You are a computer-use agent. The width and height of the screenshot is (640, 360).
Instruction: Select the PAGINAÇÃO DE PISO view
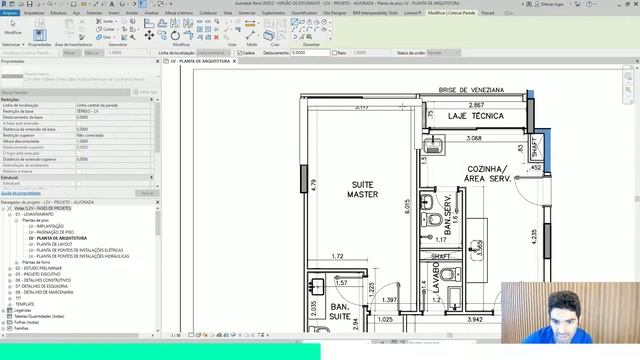point(51,232)
